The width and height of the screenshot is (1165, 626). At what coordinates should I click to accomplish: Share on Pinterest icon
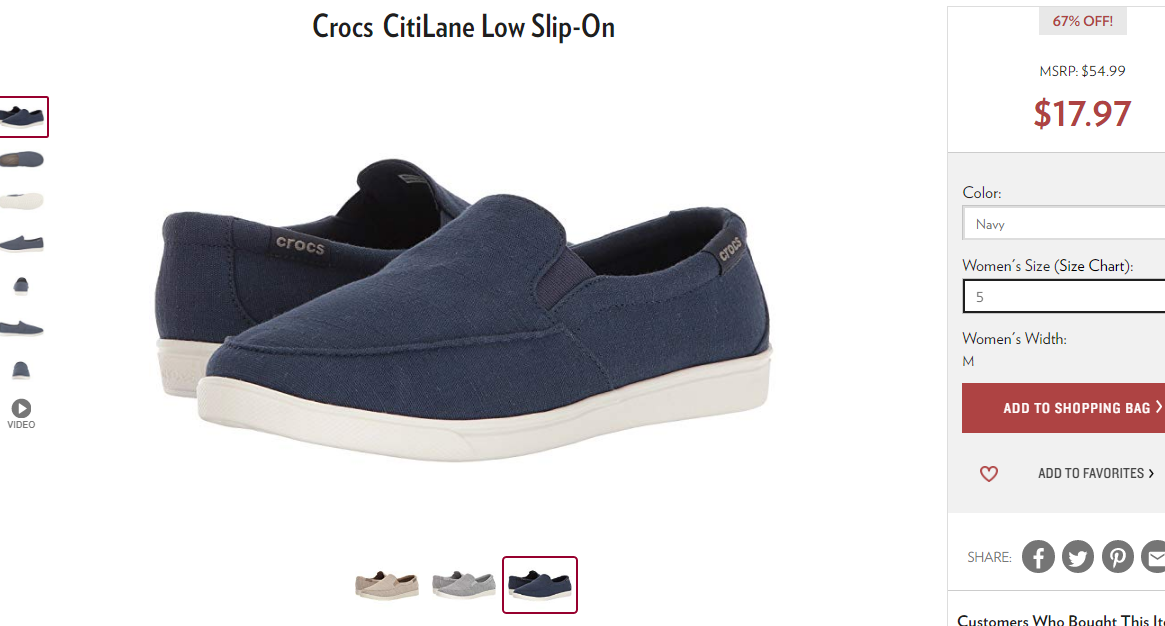pos(1117,556)
